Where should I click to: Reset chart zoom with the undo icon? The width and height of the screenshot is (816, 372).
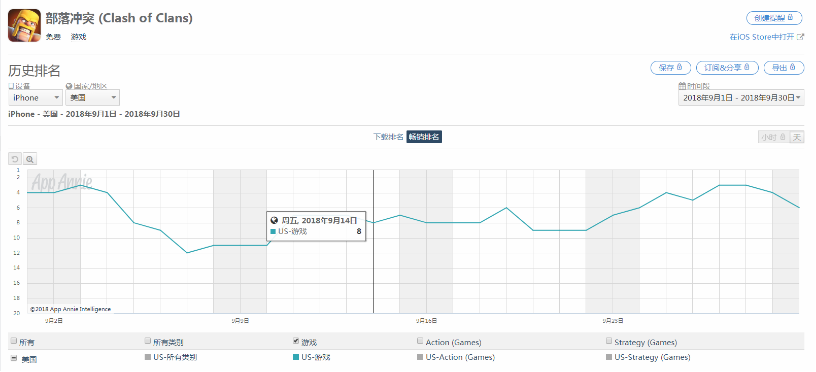tap(16, 159)
